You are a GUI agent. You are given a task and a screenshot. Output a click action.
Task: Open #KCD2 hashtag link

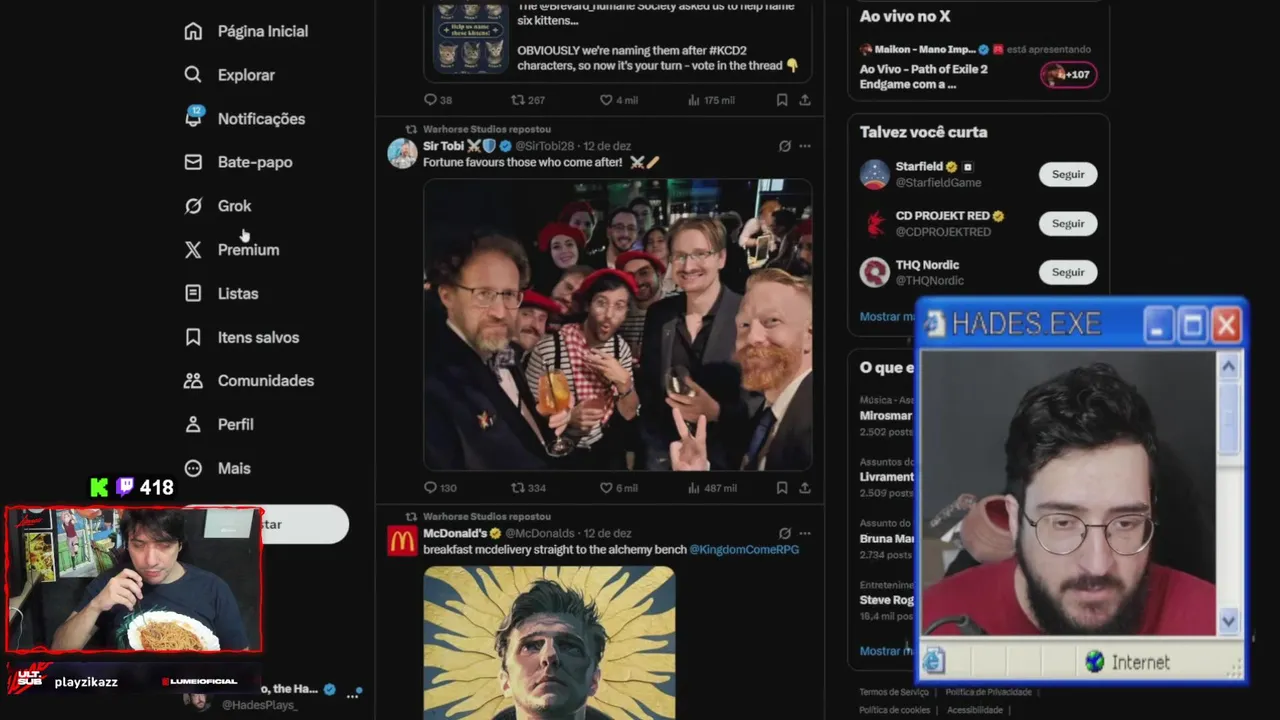coord(728,50)
